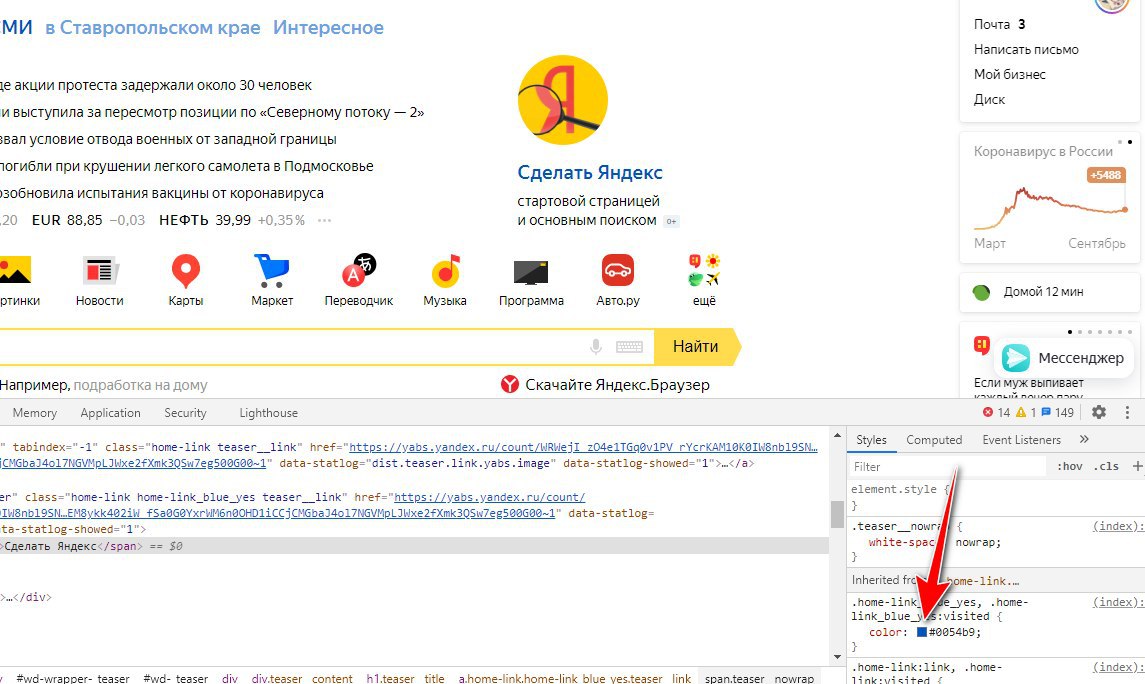The width and height of the screenshot is (1145, 684).
Task: Switch to the Security tab
Action: [x=185, y=412]
